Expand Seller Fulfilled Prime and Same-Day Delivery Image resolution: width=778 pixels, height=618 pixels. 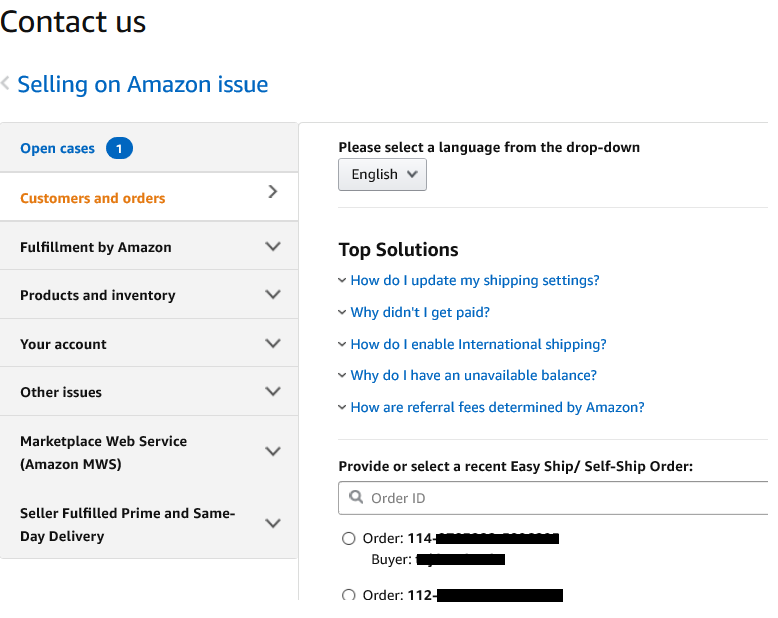(x=273, y=524)
